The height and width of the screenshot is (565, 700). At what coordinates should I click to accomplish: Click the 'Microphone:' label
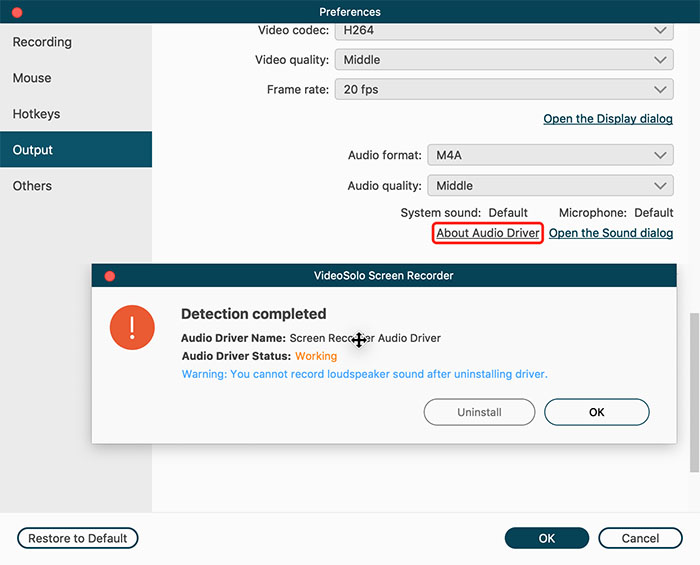click(593, 212)
